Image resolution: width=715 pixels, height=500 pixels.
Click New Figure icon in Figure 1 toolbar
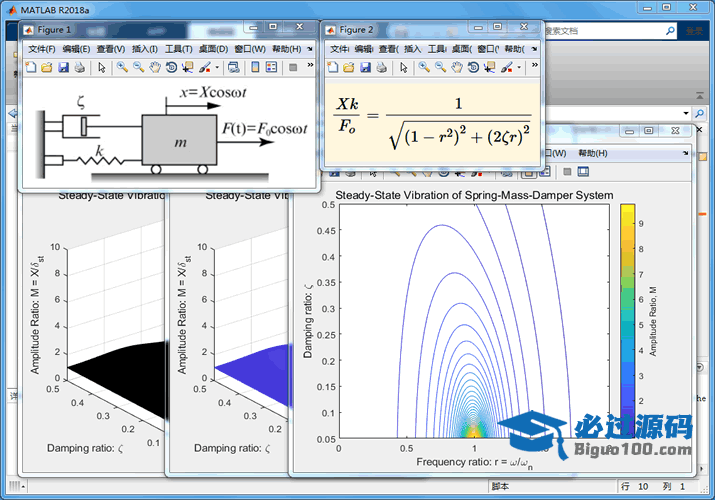click(x=31, y=67)
